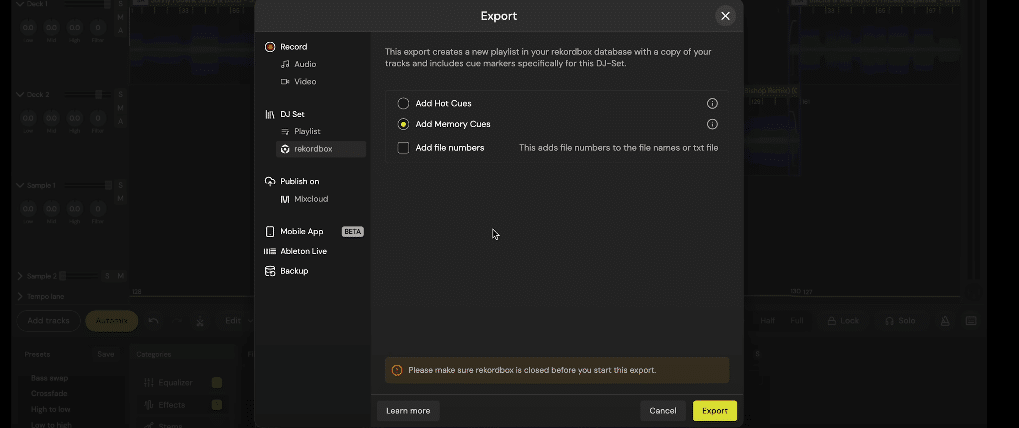Open the DJ Set section
Image resolution: width=1019 pixels, height=428 pixels.
pyautogui.click(x=292, y=114)
